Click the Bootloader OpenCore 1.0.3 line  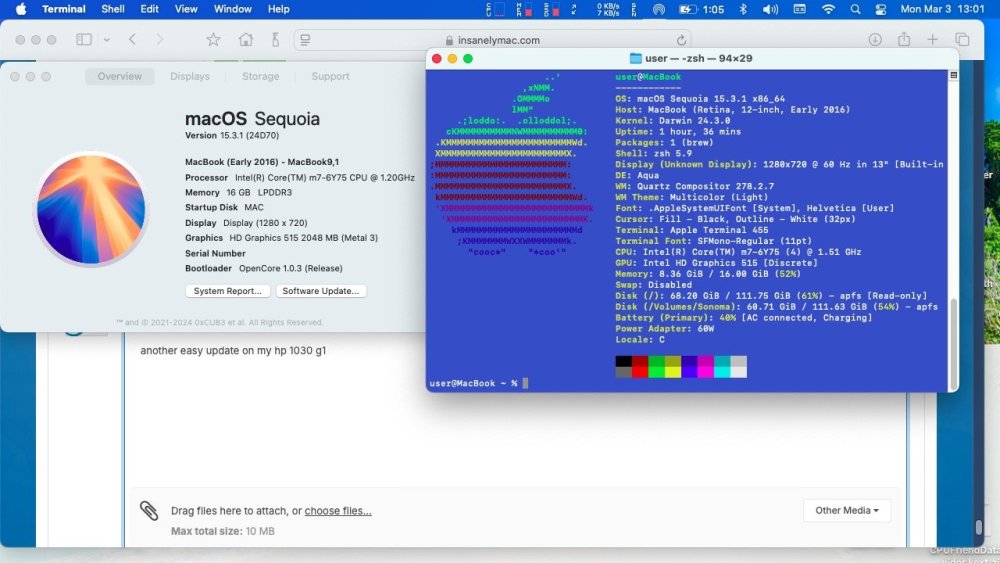coord(263,268)
